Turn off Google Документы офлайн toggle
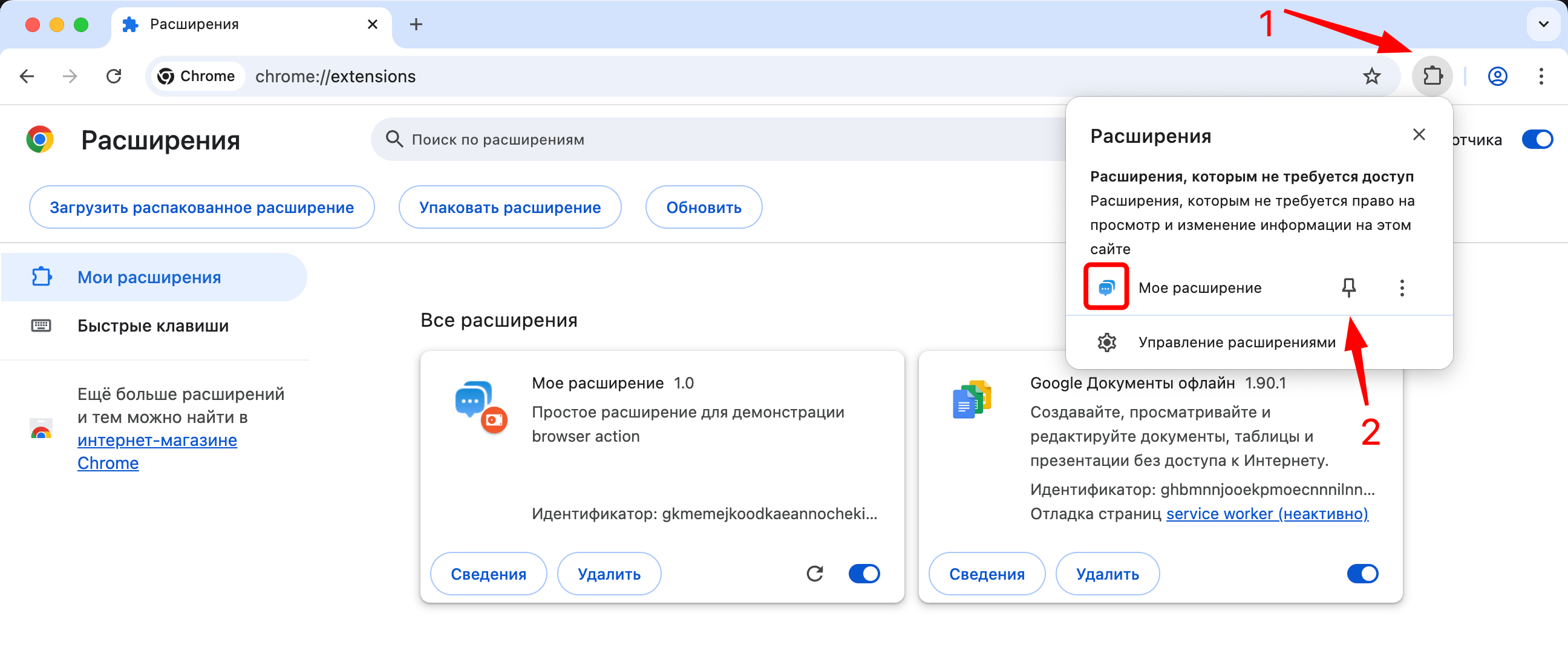The image size is (1568, 665). tap(1362, 573)
